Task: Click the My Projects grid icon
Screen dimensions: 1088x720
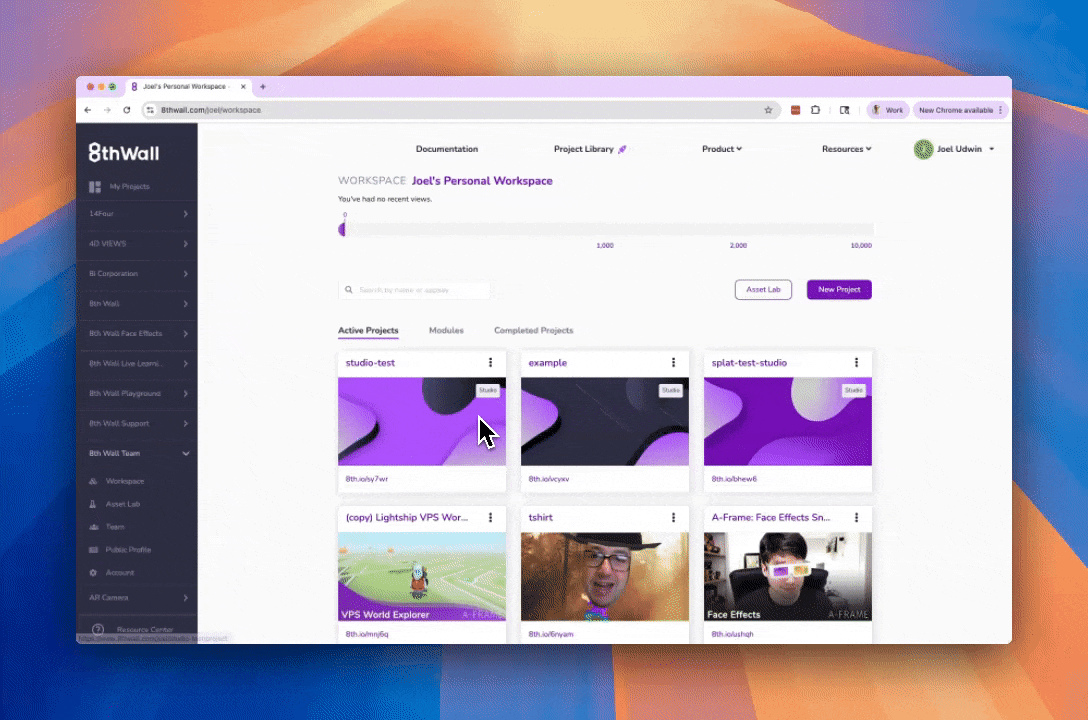Action: click(95, 187)
